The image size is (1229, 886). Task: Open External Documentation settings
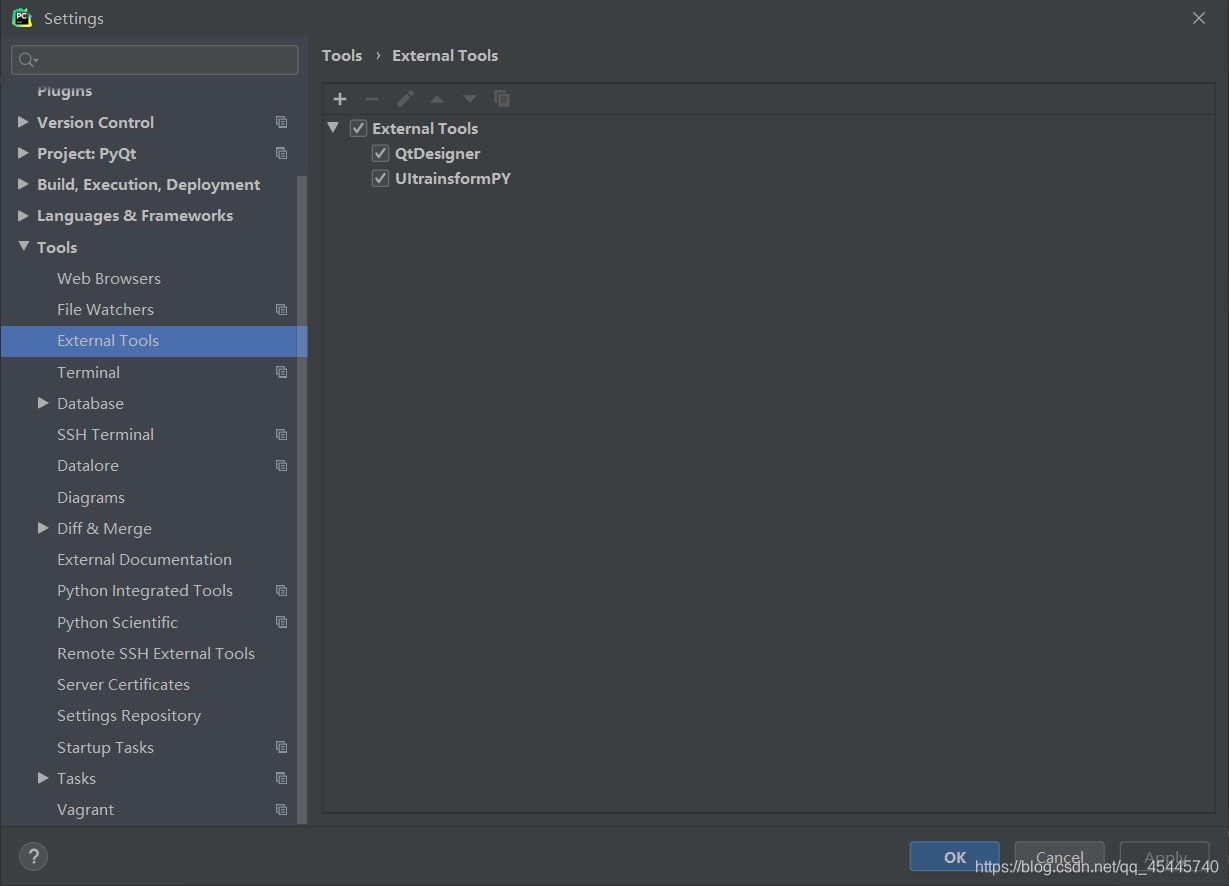(x=144, y=559)
